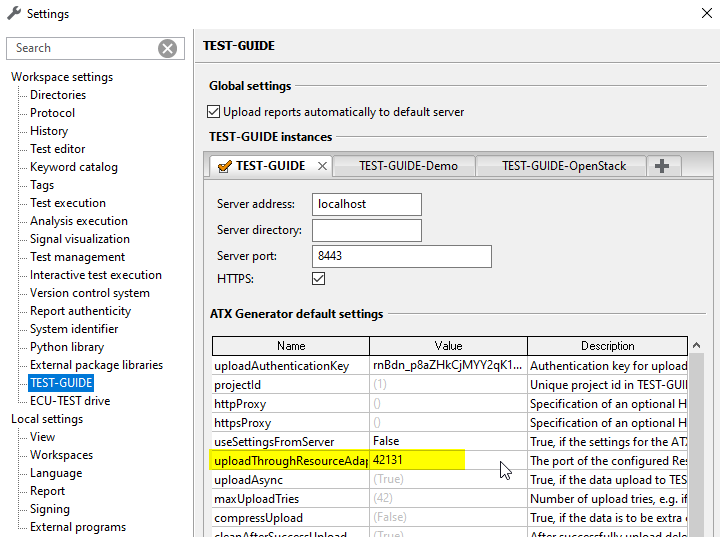The height and width of the screenshot is (537, 720).
Task: Select the projectId value cell (1)
Action: click(x=448, y=384)
